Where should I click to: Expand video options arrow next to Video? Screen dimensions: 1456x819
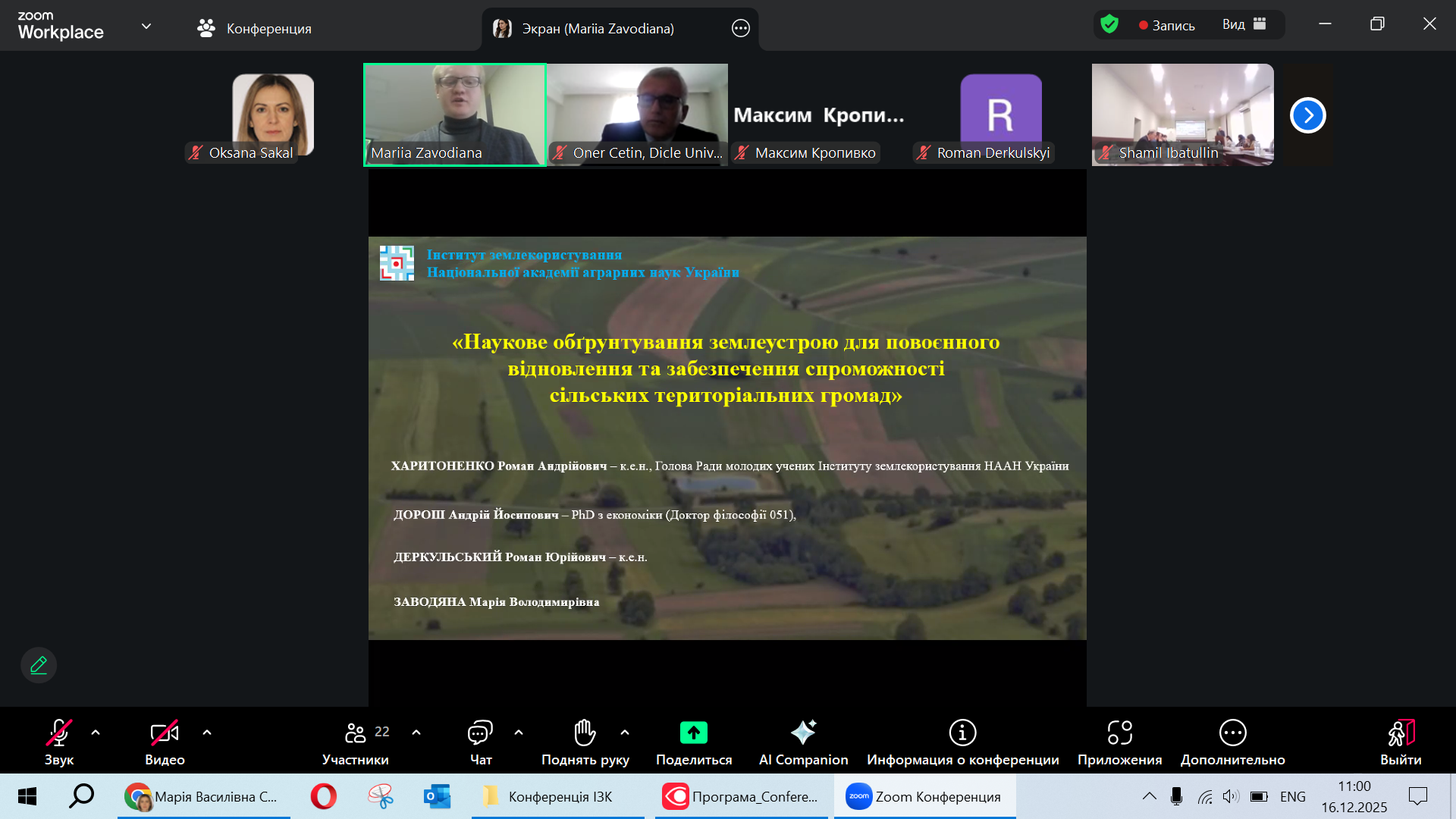click(207, 733)
